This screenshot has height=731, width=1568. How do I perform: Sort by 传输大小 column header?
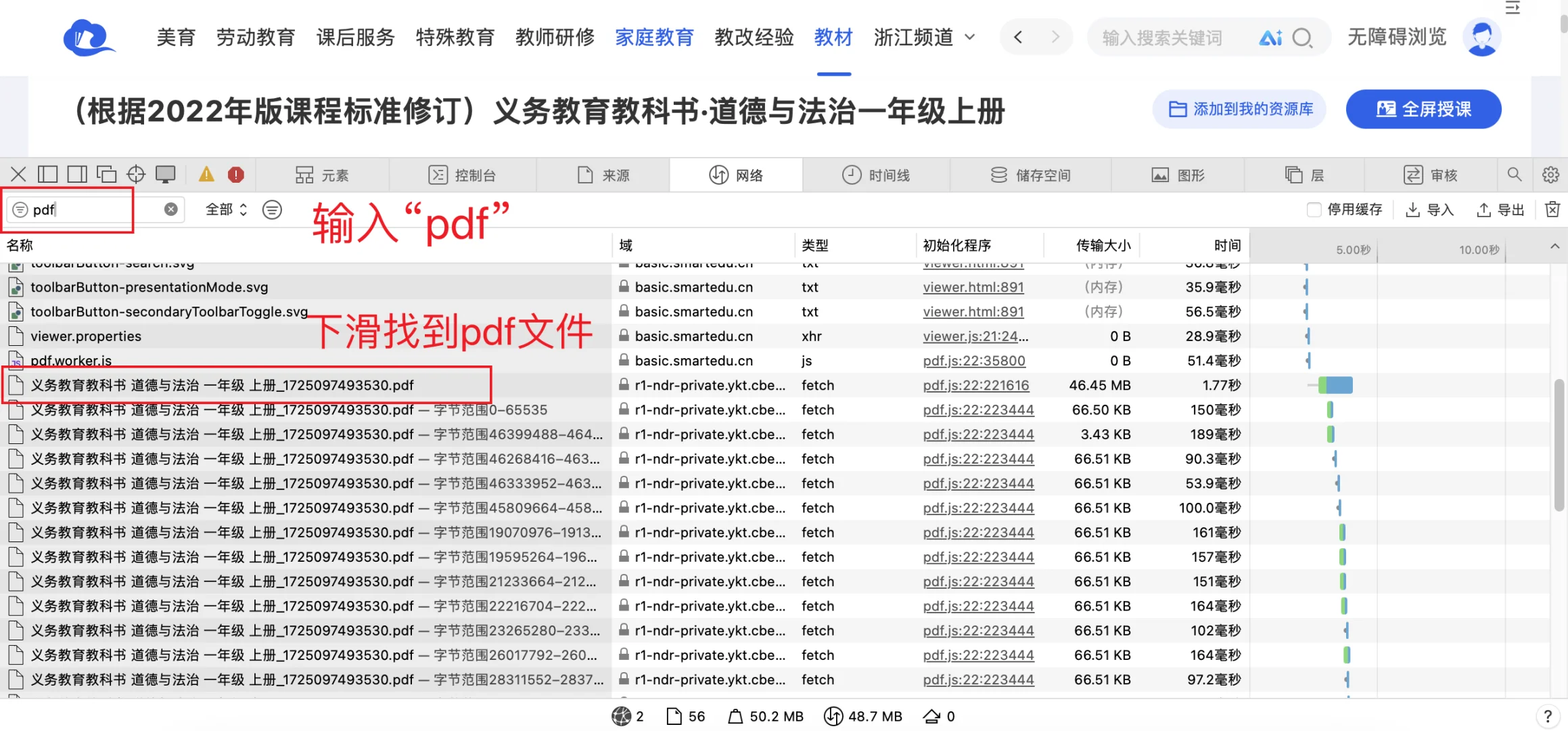coord(1092,245)
